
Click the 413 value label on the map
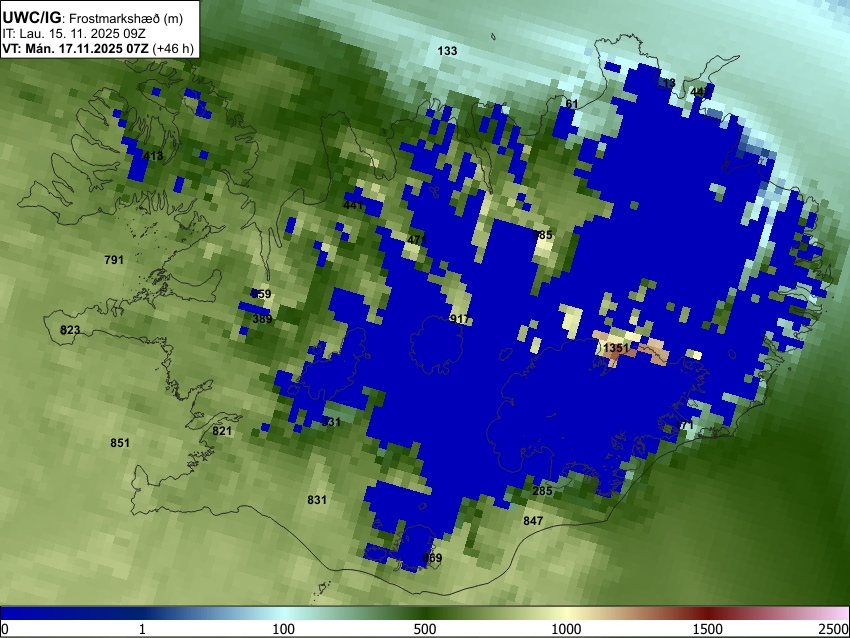[x=153, y=156]
